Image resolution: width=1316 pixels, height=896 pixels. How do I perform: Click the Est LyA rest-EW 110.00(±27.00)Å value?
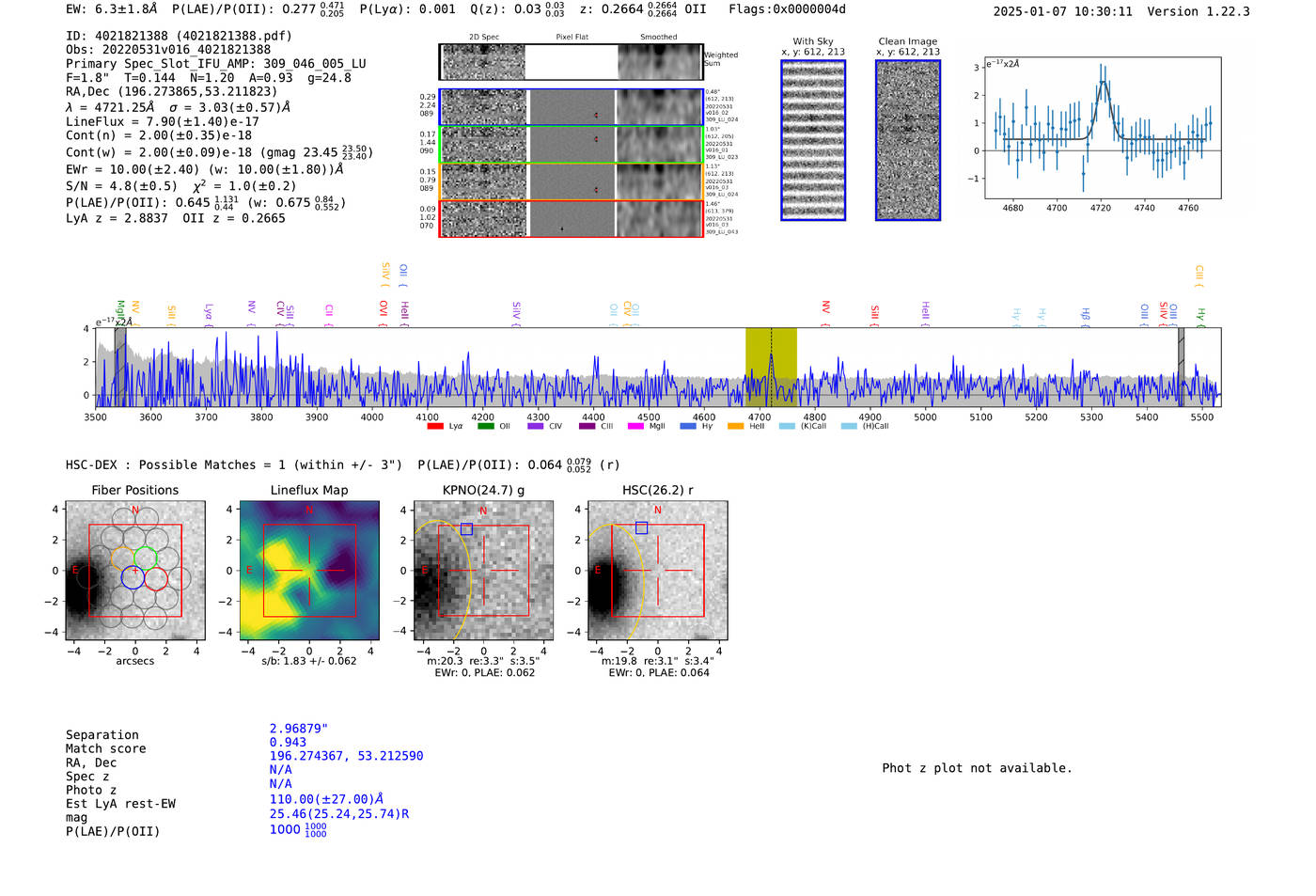pyautogui.click(x=326, y=800)
